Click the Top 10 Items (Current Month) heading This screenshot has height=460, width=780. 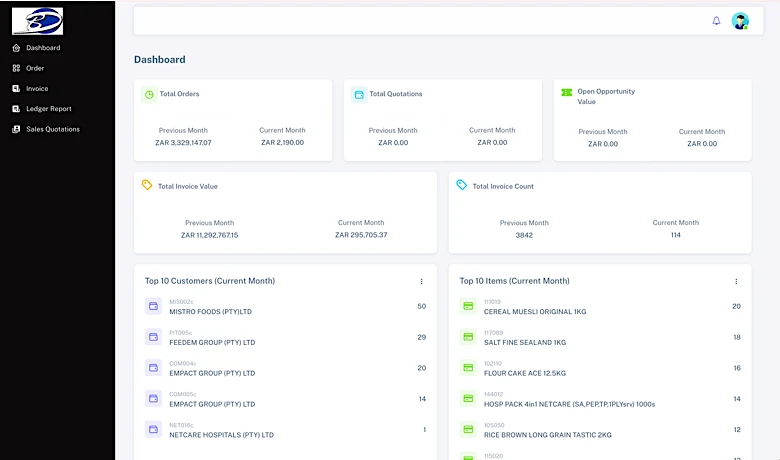pyautogui.click(x=514, y=281)
